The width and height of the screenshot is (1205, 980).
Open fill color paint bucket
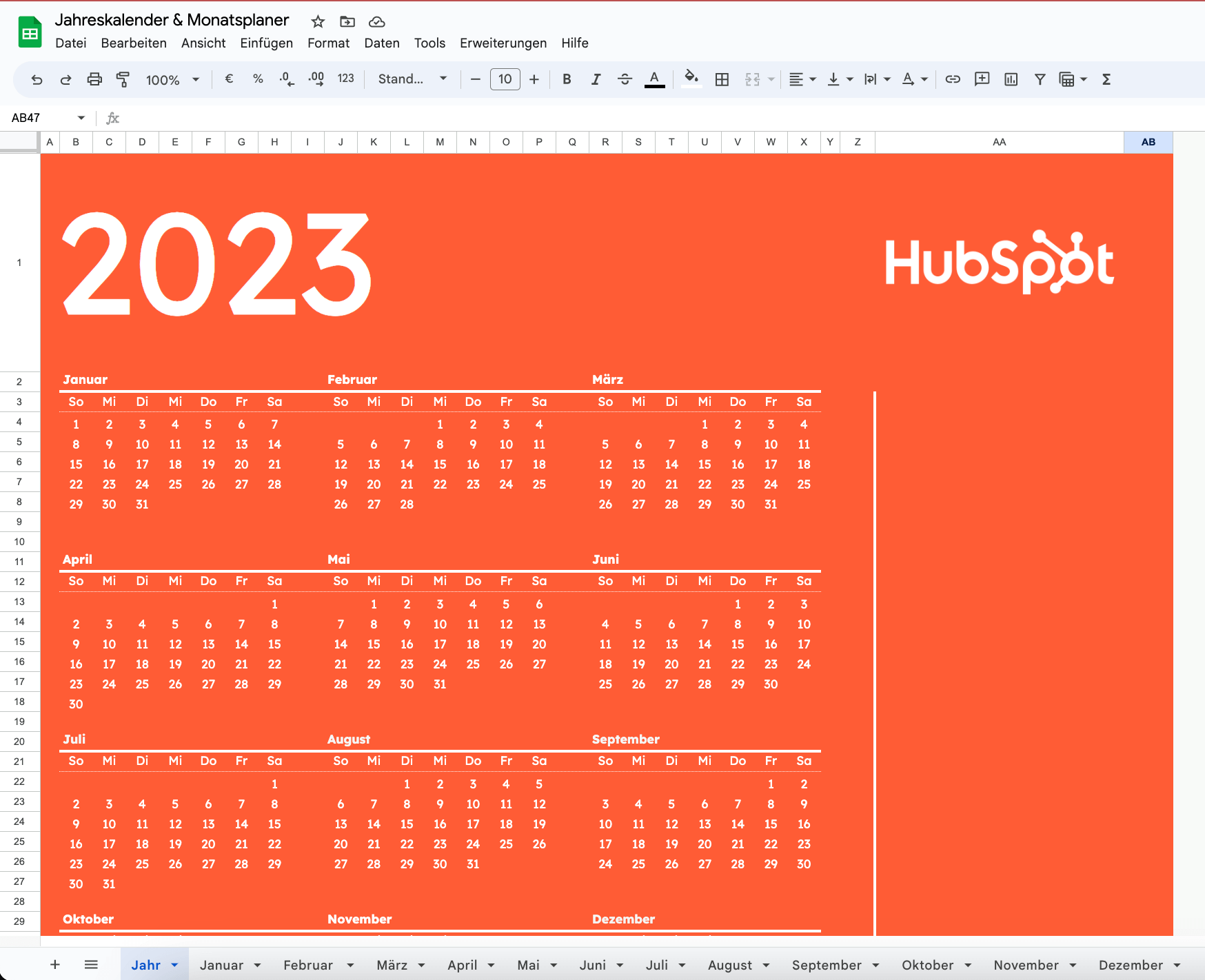[x=691, y=79]
